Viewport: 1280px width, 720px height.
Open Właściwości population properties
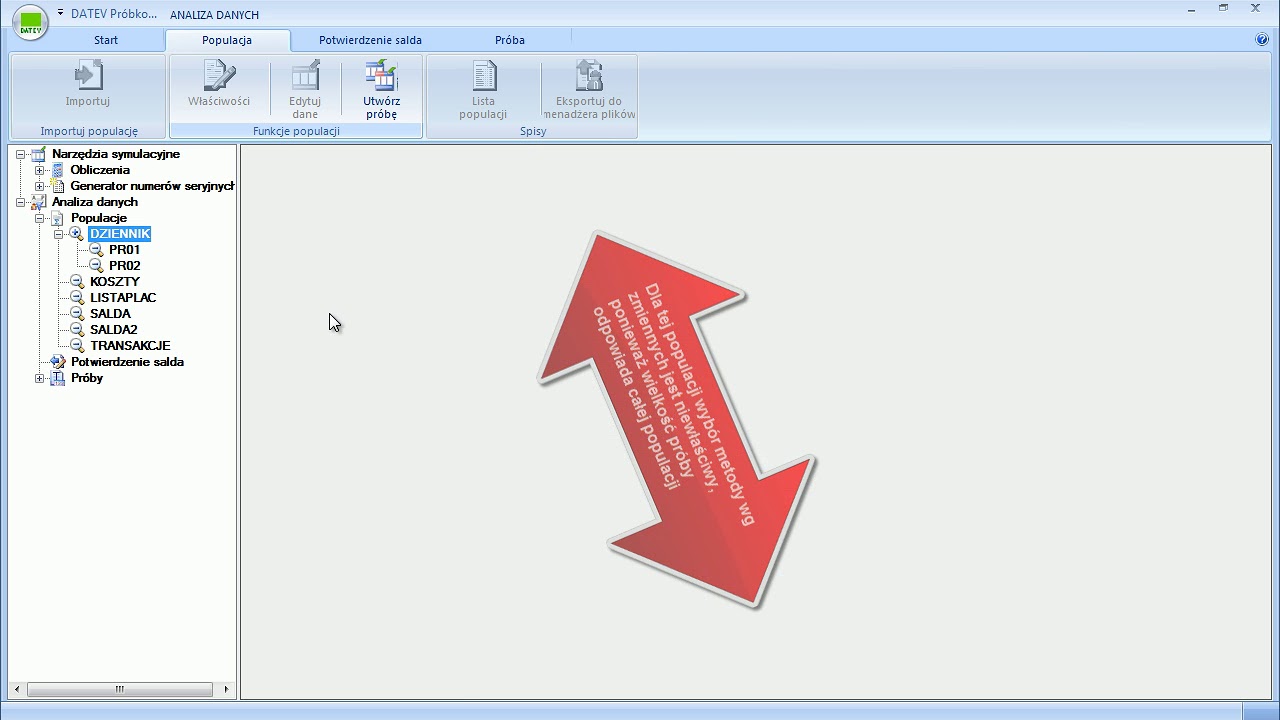coord(219,85)
